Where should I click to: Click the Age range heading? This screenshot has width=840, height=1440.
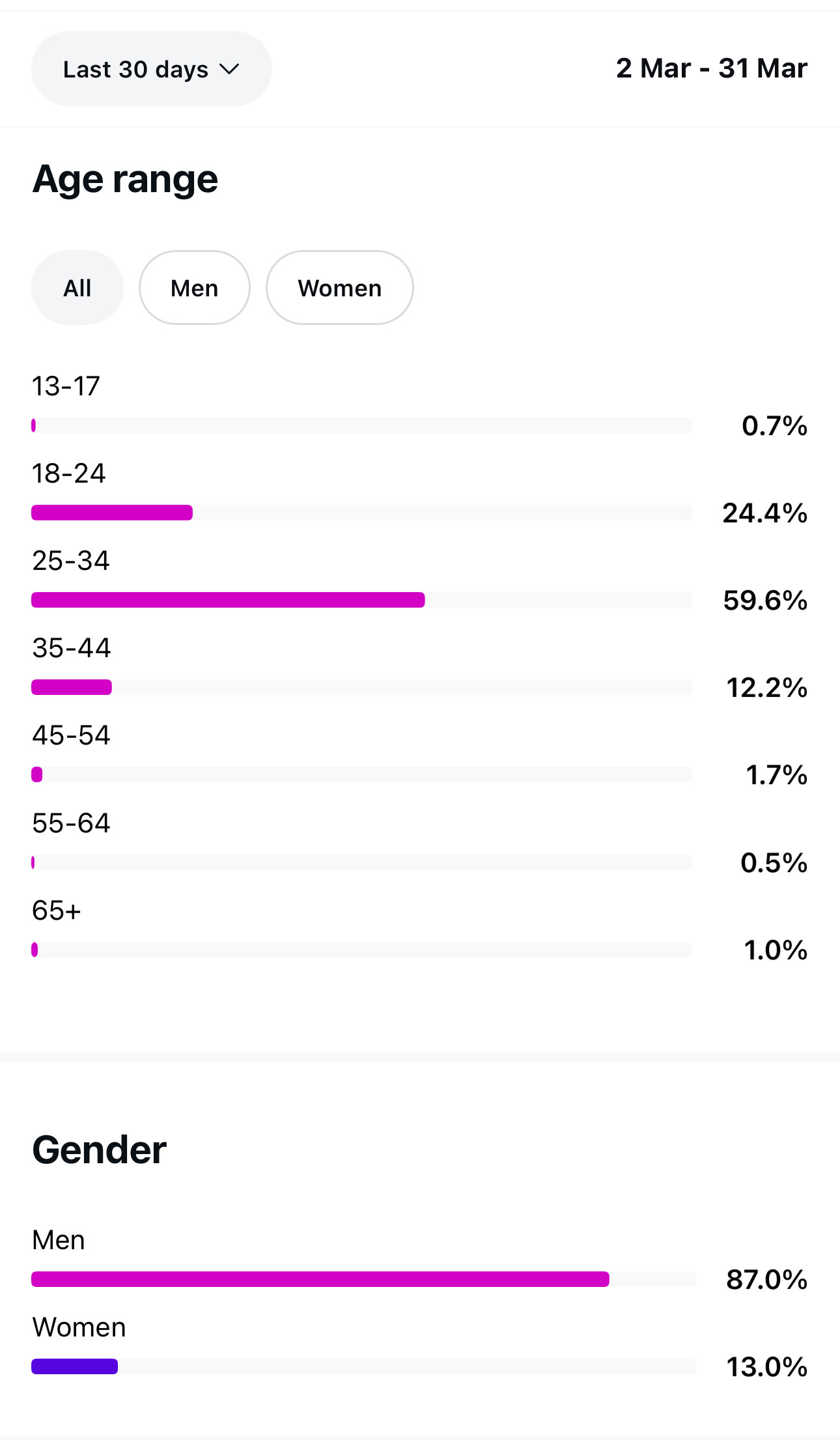point(125,179)
